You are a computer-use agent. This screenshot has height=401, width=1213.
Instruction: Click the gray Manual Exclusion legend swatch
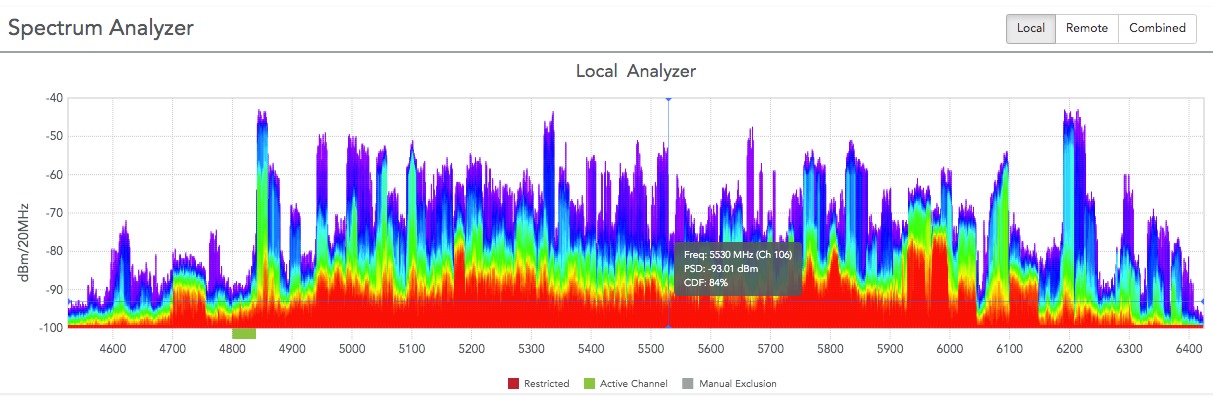click(688, 383)
